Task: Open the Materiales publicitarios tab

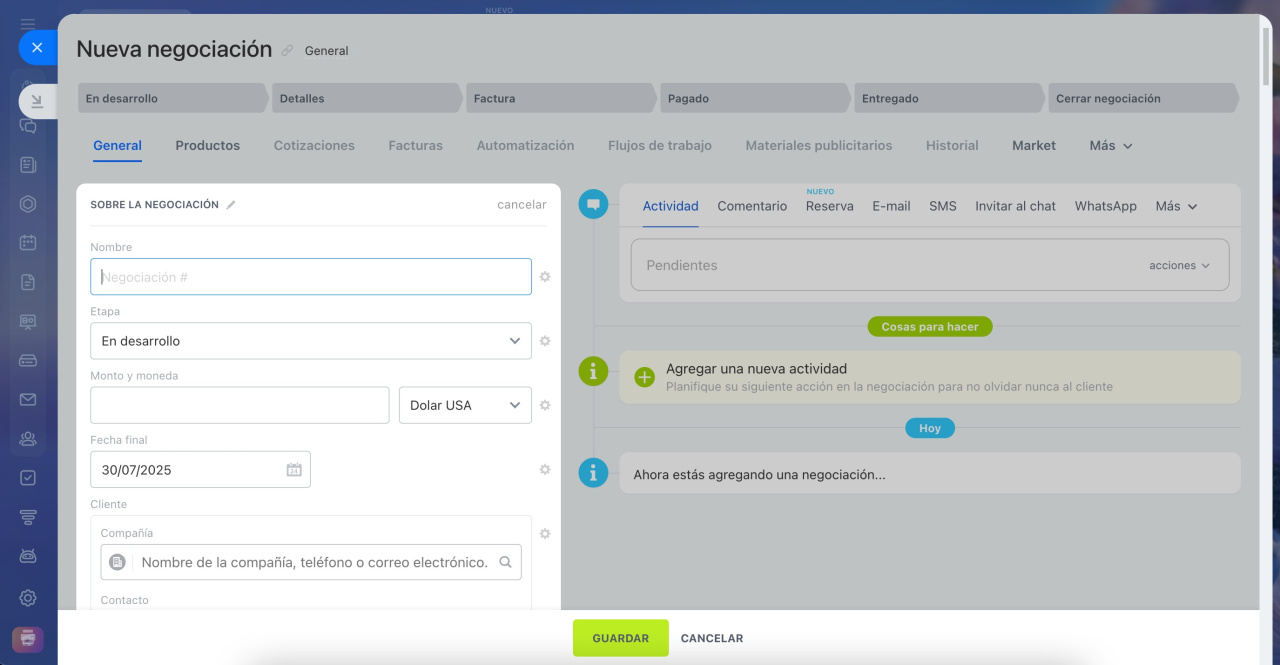Action: 819,146
